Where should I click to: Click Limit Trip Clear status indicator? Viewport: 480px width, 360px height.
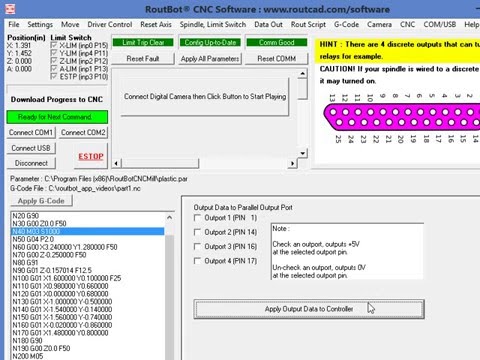point(143,42)
